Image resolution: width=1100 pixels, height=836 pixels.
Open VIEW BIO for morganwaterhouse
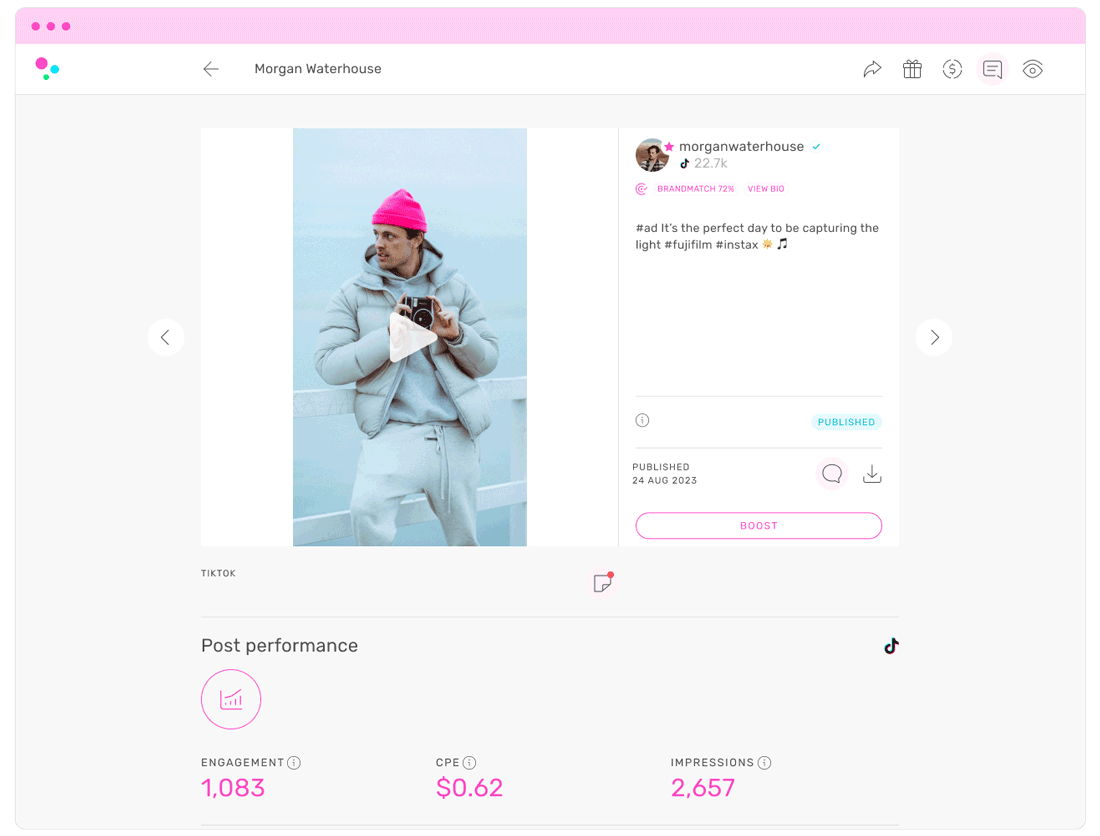point(765,188)
